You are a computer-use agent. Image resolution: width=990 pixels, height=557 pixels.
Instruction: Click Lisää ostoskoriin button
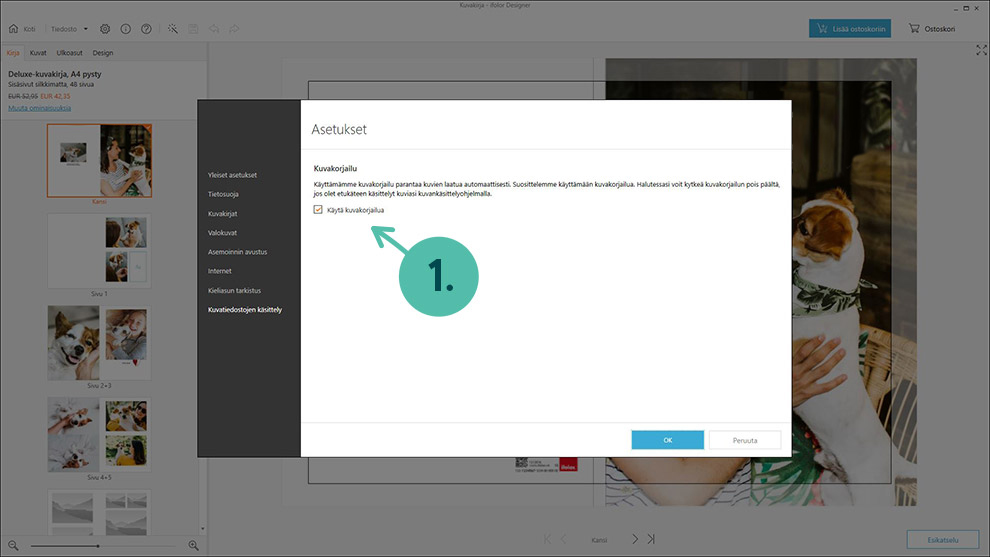pyautogui.click(x=850, y=28)
